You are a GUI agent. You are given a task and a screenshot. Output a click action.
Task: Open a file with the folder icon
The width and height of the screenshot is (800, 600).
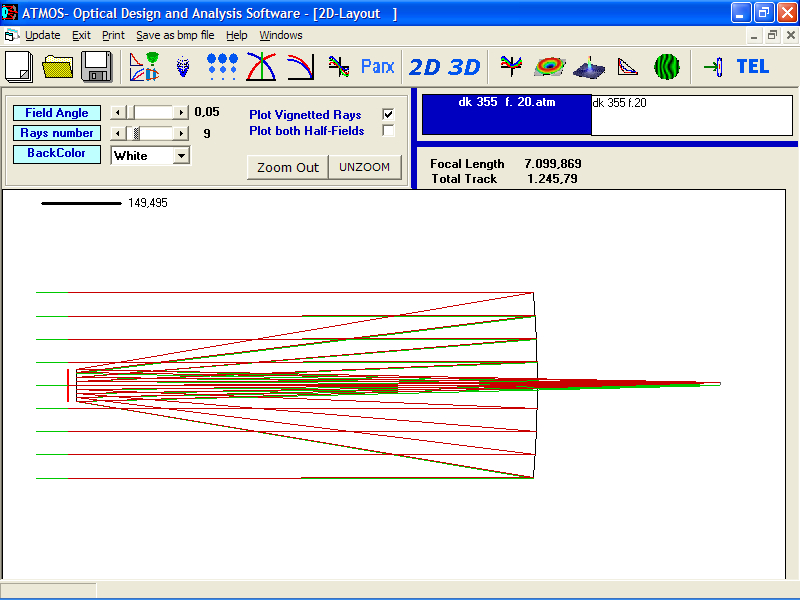(58, 67)
